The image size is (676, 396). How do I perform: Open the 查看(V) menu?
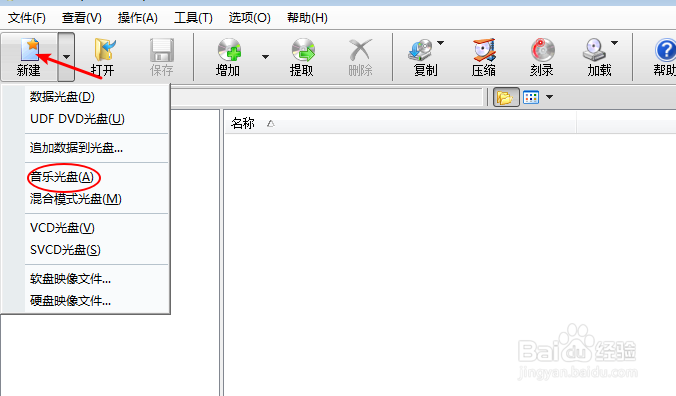pos(82,18)
